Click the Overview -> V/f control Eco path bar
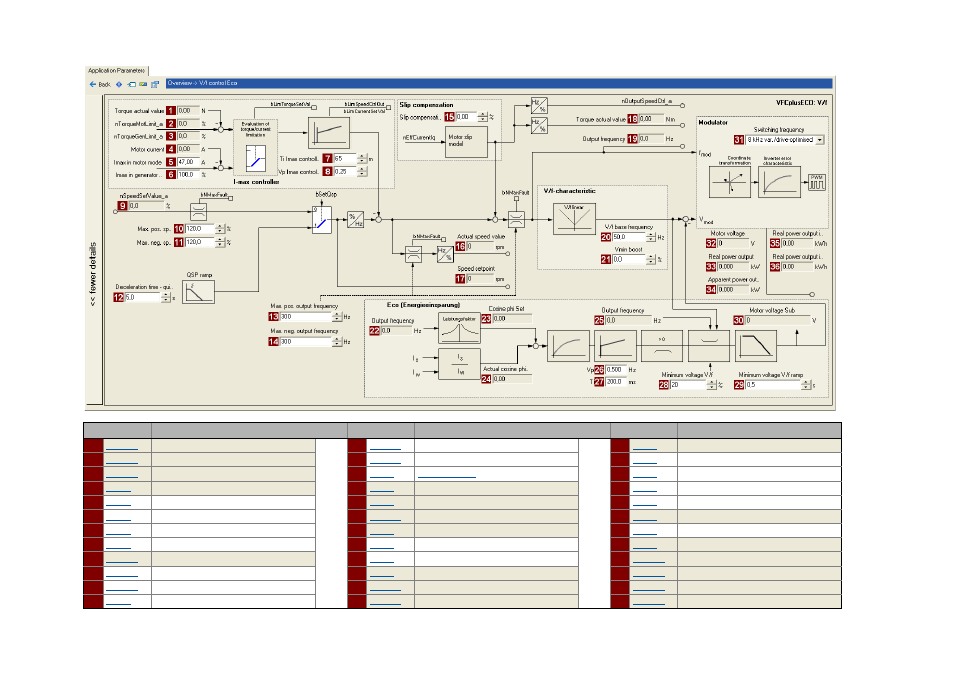The width and height of the screenshot is (954, 674). 499,83
